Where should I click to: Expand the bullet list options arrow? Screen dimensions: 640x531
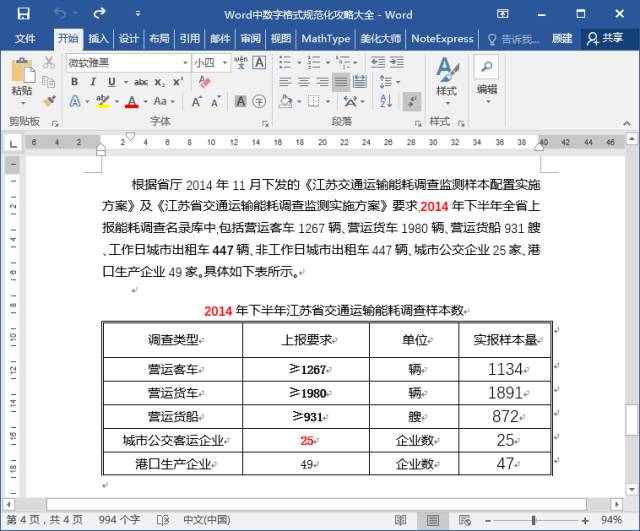tap(299, 63)
